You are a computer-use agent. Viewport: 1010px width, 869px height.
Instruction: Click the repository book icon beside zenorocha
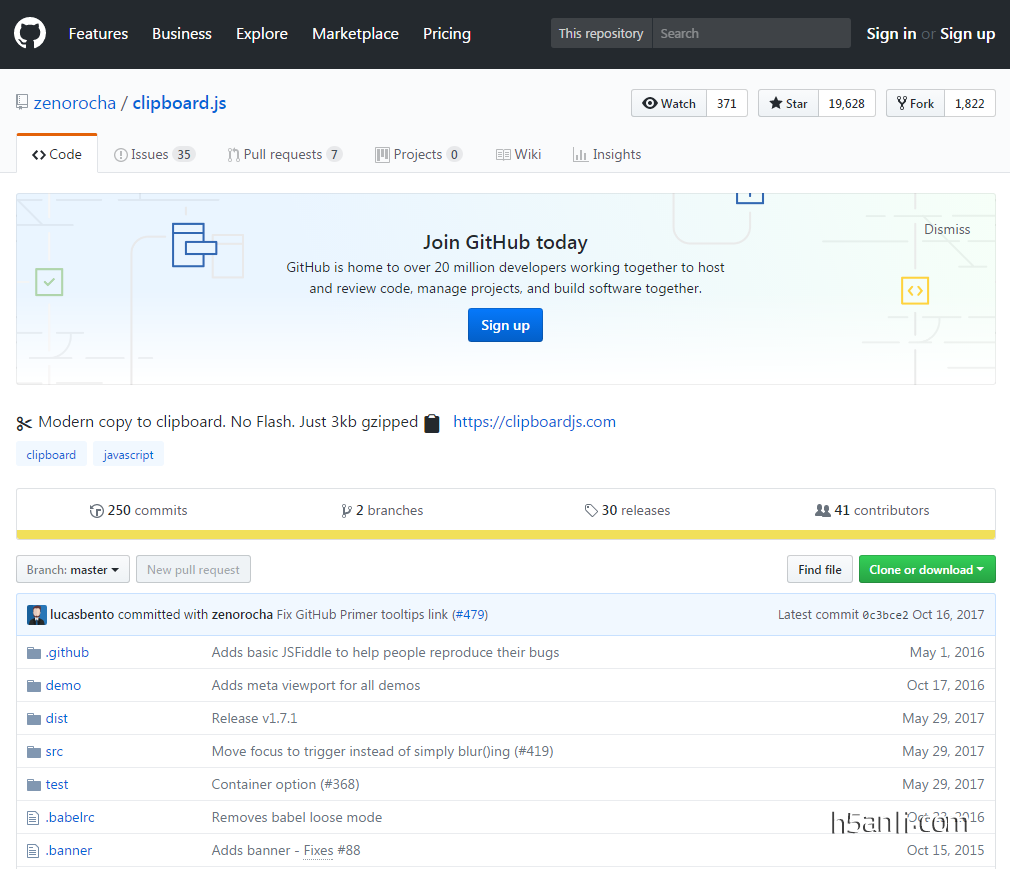(22, 102)
